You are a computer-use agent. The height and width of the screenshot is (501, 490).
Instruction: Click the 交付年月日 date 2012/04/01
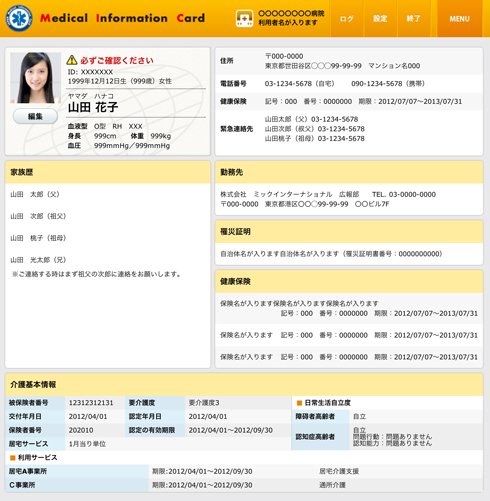[x=88, y=417]
